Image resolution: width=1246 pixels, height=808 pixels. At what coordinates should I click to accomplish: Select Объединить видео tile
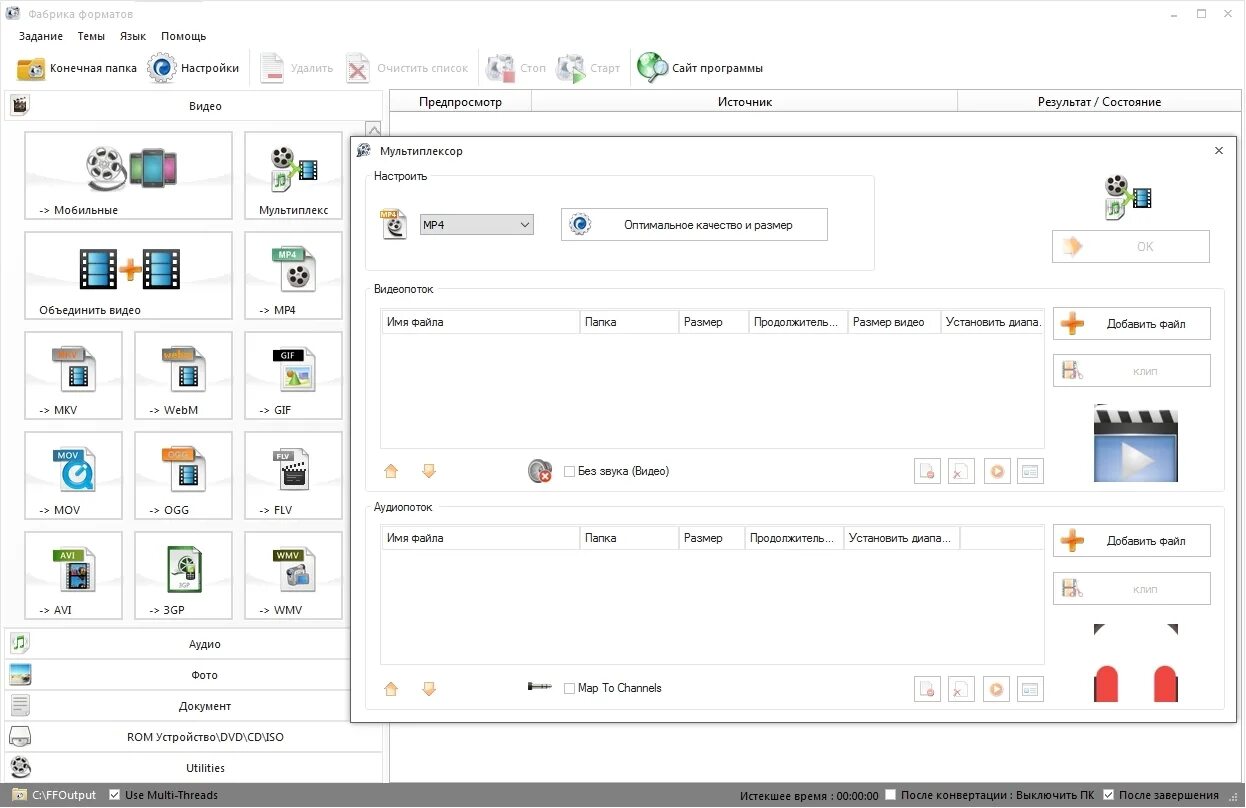(128, 276)
